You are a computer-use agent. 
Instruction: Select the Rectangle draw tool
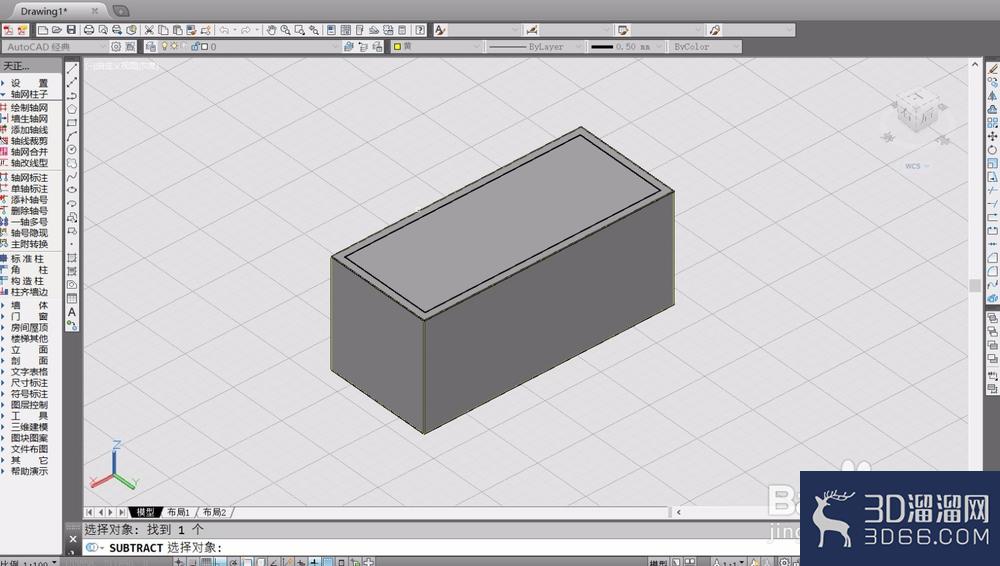72,123
